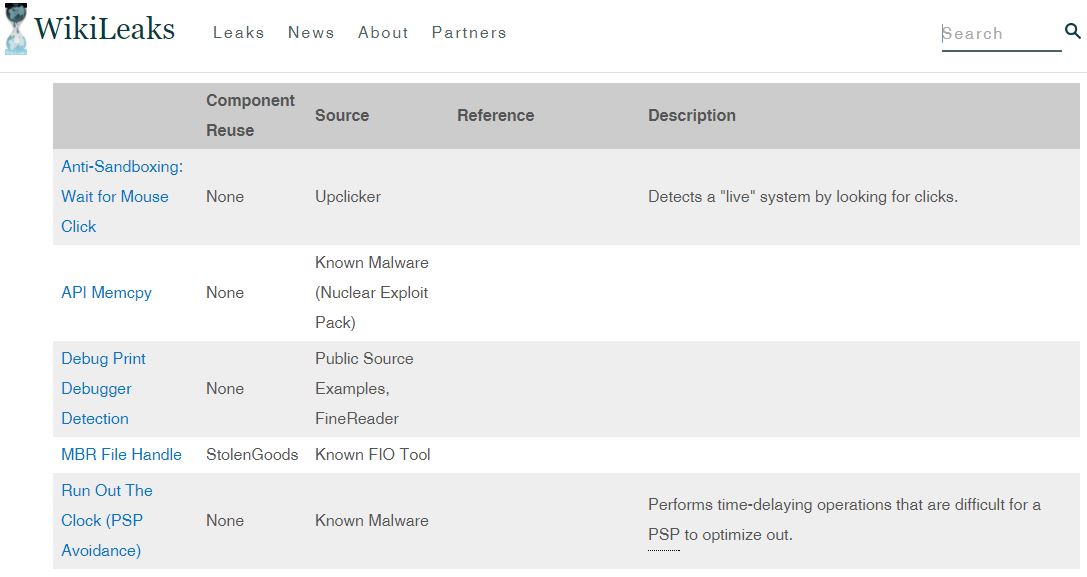1087x577 pixels.
Task: Click the Description column header
Action: (691, 115)
